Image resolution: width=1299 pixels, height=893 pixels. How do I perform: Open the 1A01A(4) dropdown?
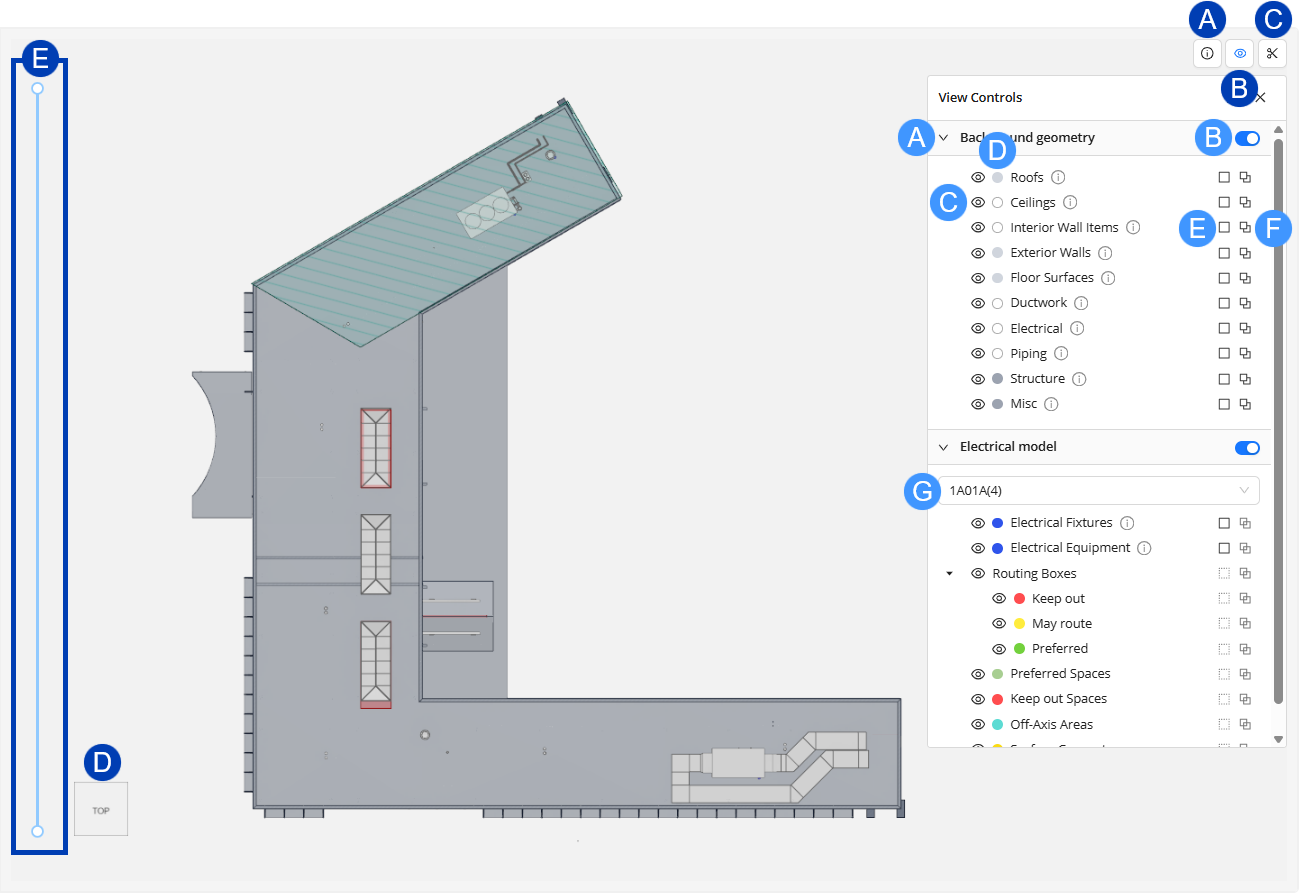pos(1099,490)
